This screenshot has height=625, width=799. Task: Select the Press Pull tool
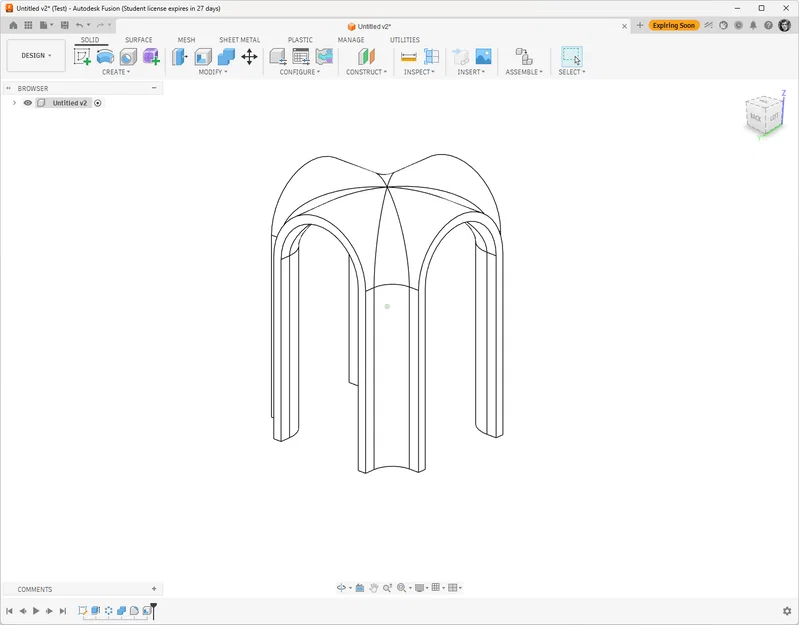(179, 57)
